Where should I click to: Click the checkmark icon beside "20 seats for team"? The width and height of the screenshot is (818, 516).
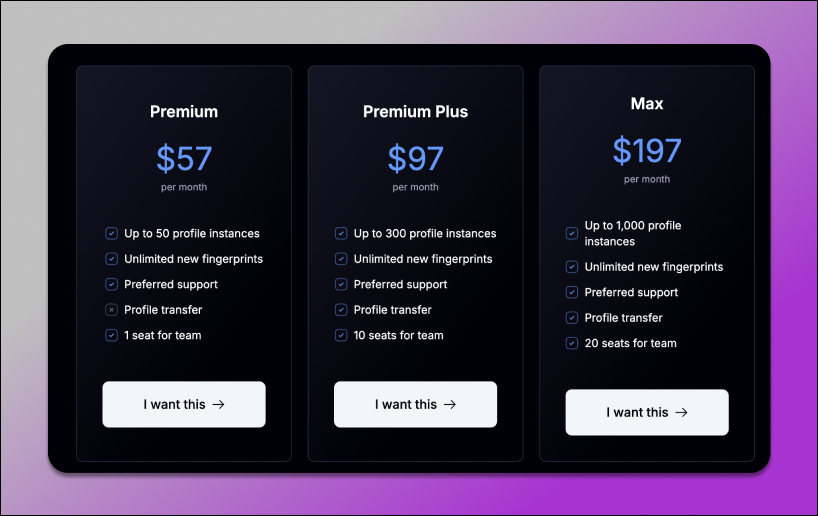(x=572, y=343)
